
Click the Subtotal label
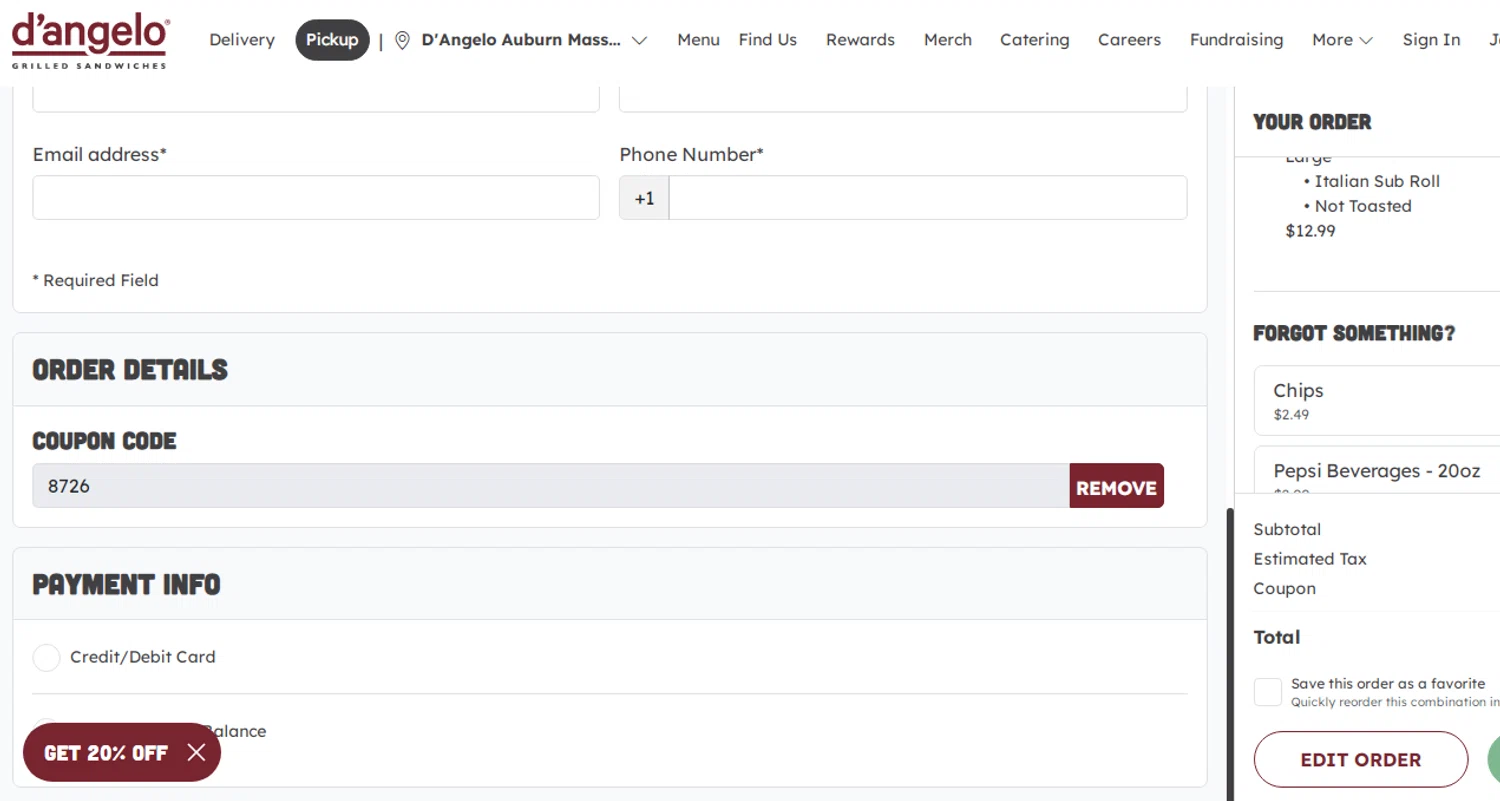coord(1287,529)
